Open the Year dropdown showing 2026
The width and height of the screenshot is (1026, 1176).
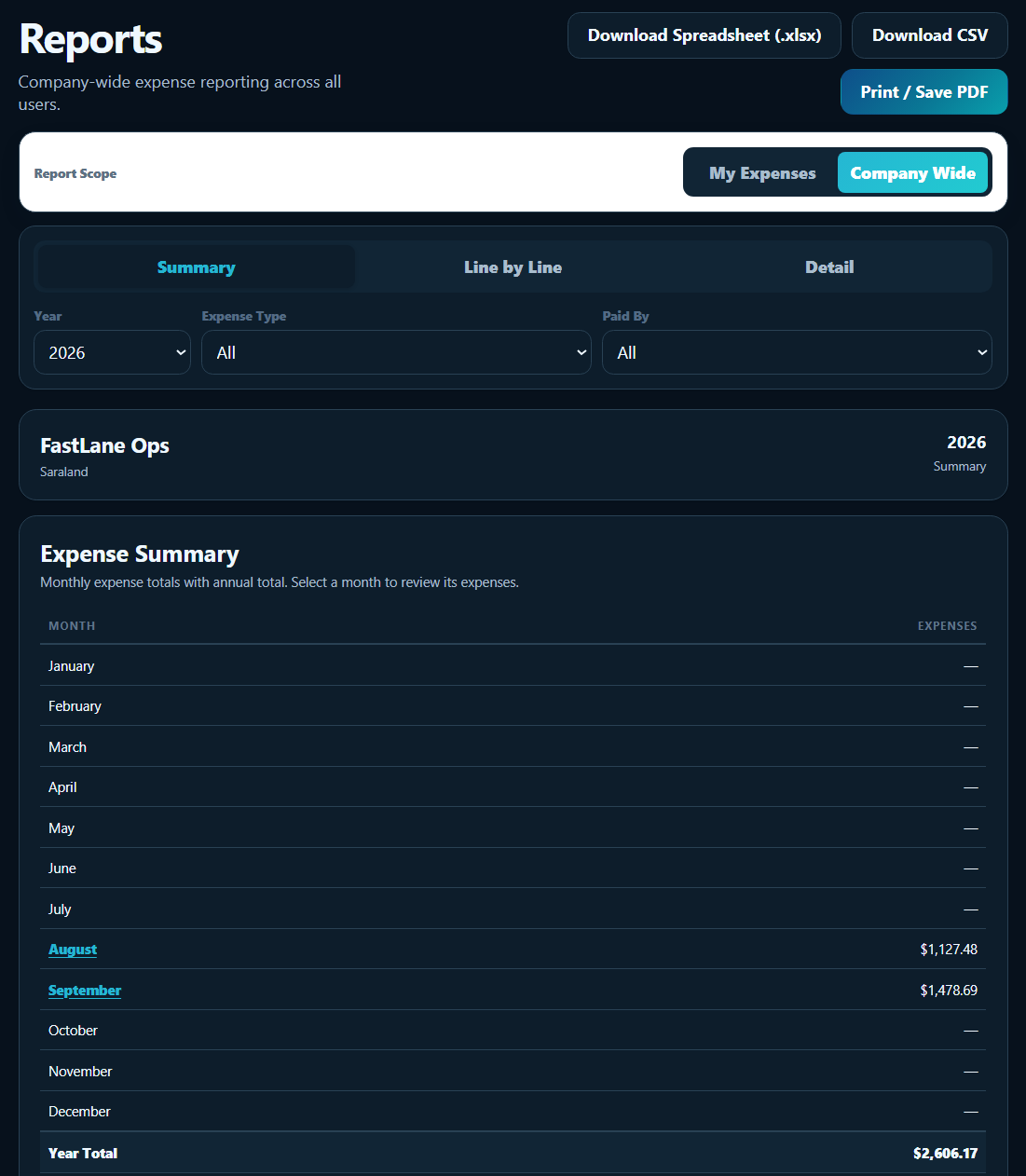pyautogui.click(x=112, y=352)
